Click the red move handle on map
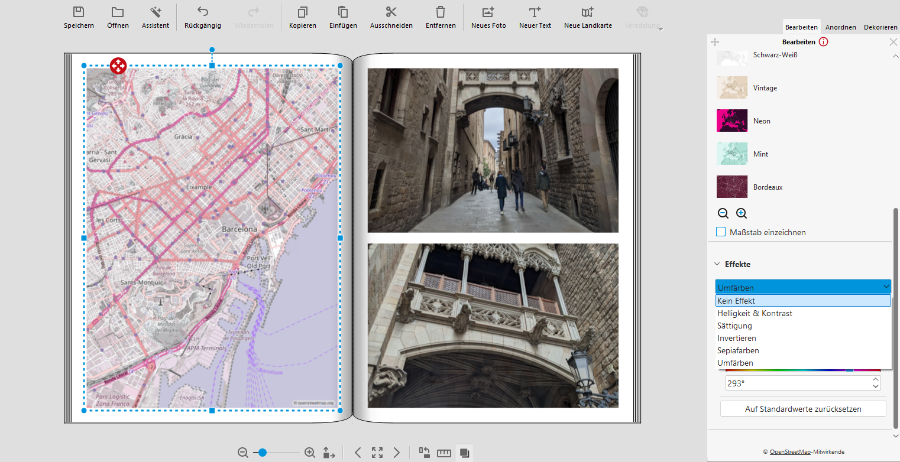900x462 pixels. (x=118, y=66)
